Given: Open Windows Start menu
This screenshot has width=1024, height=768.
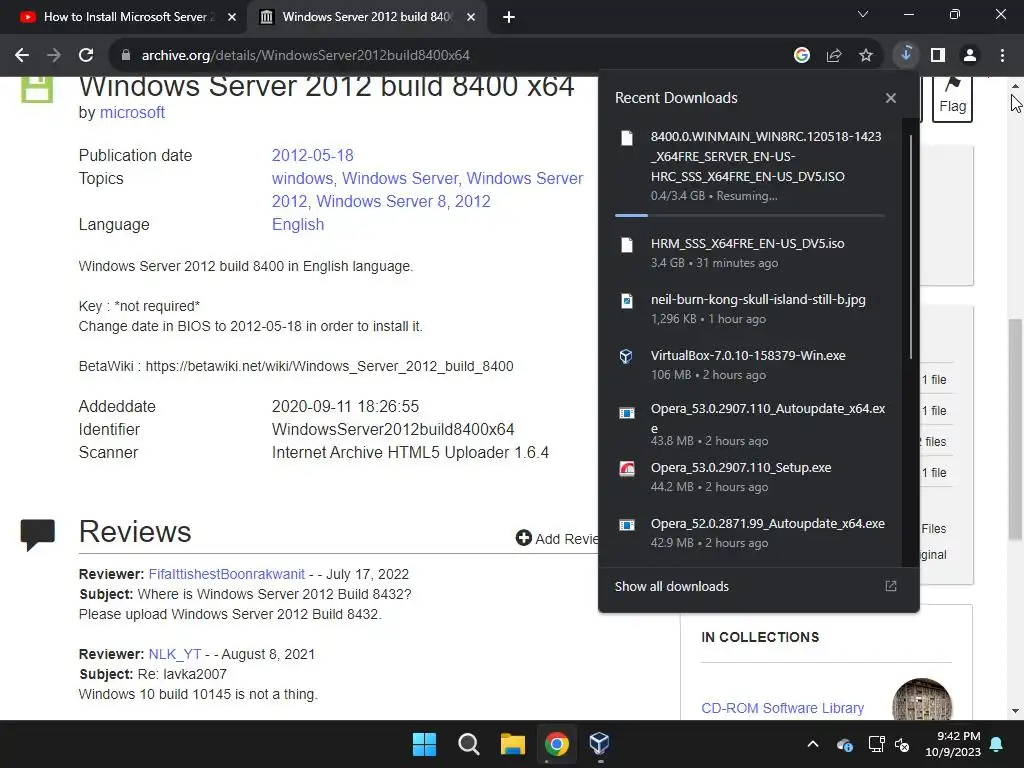Looking at the screenshot, I should 424,744.
